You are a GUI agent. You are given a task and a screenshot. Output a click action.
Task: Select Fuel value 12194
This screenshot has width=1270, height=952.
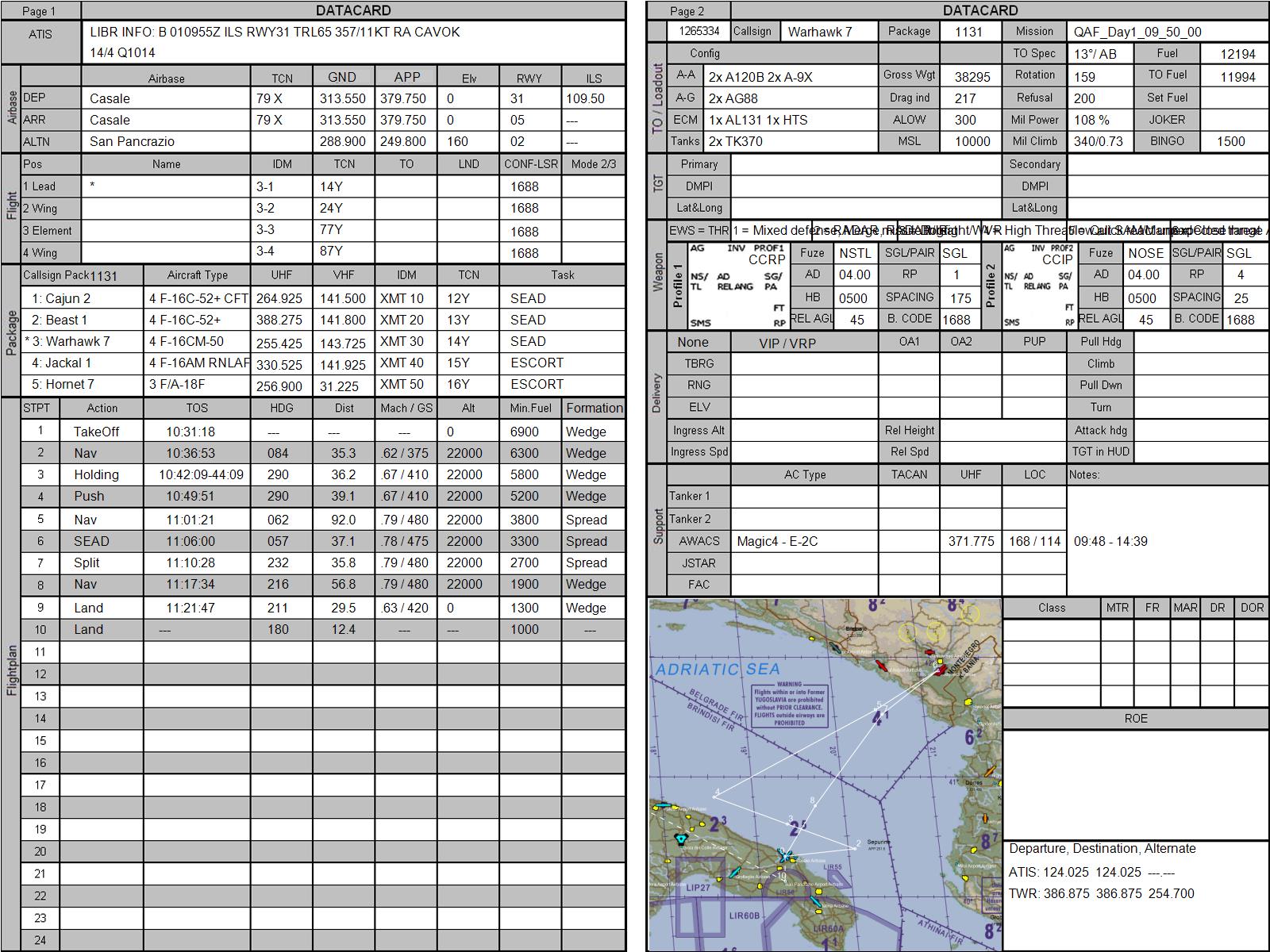click(x=1238, y=54)
